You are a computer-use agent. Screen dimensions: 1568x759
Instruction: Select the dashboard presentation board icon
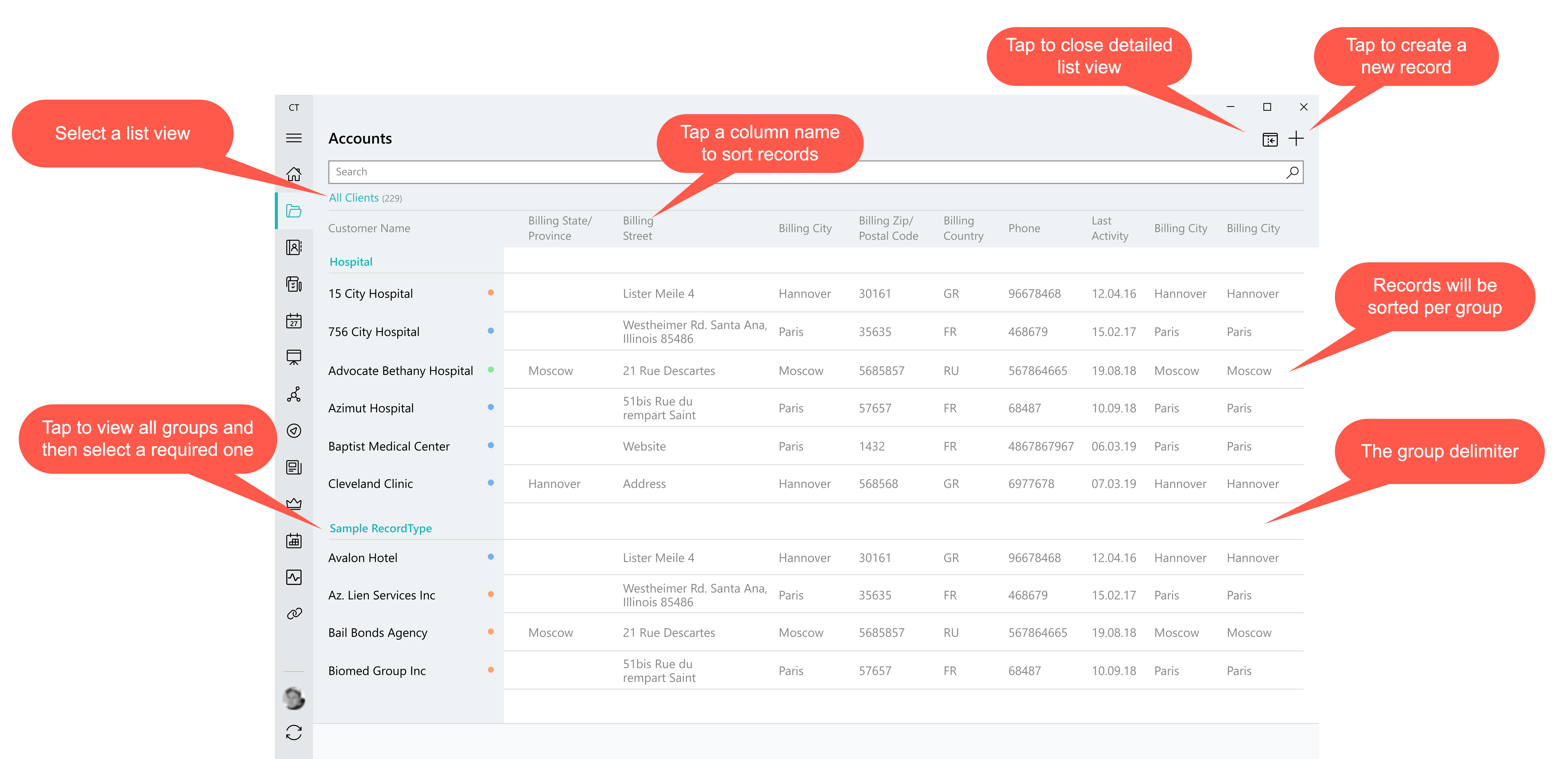(x=294, y=357)
